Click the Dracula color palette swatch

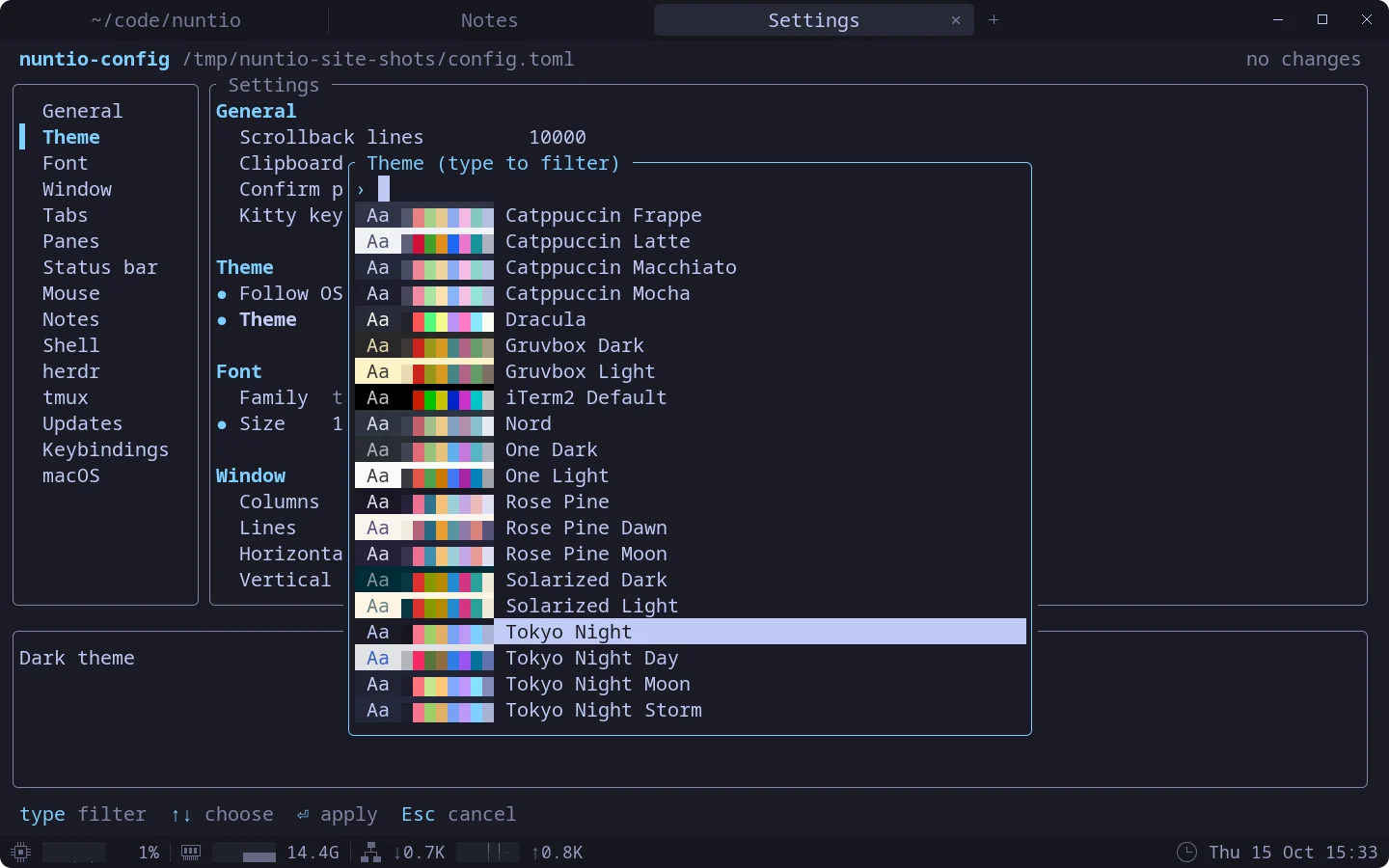coord(448,319)
